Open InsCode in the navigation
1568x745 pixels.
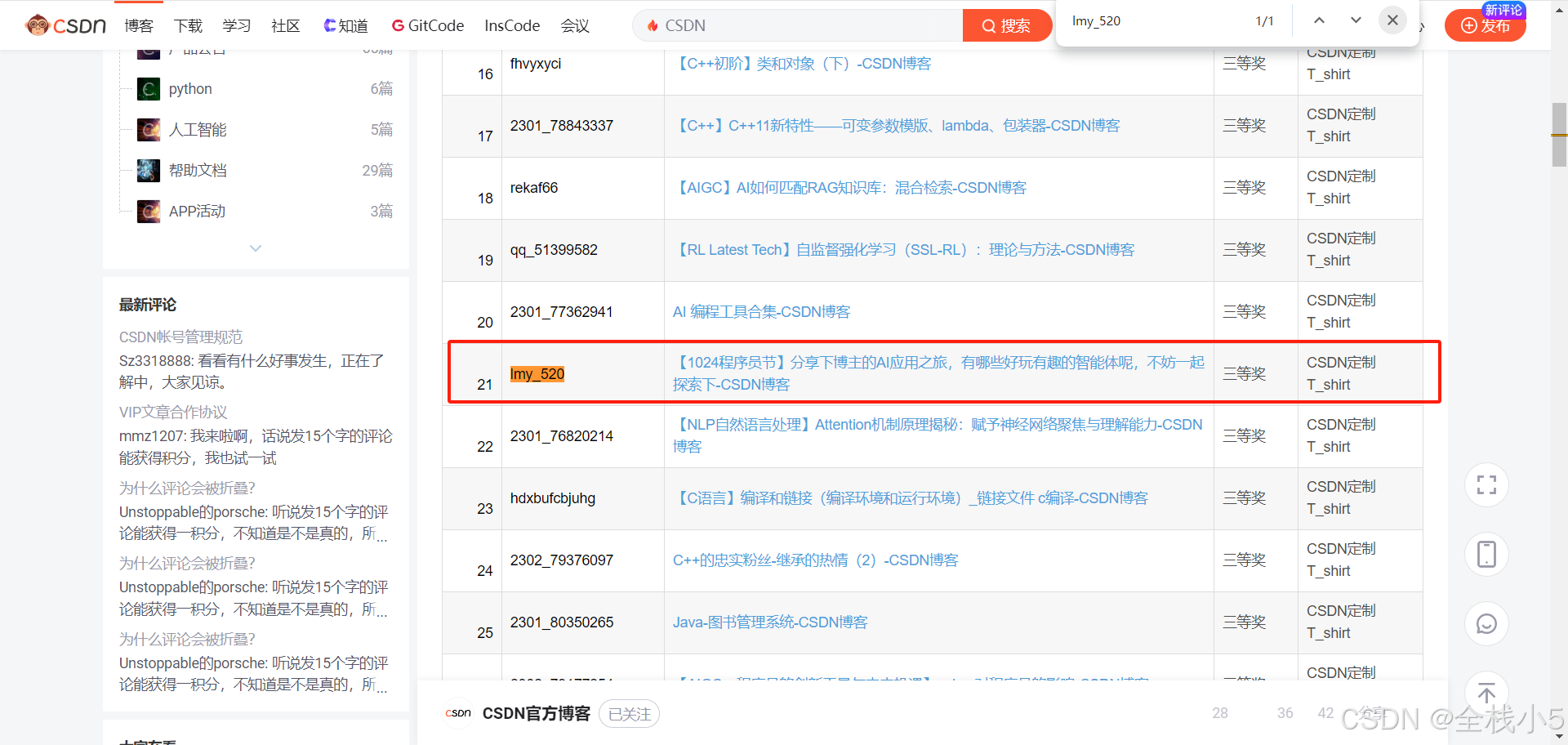(512, 25)
